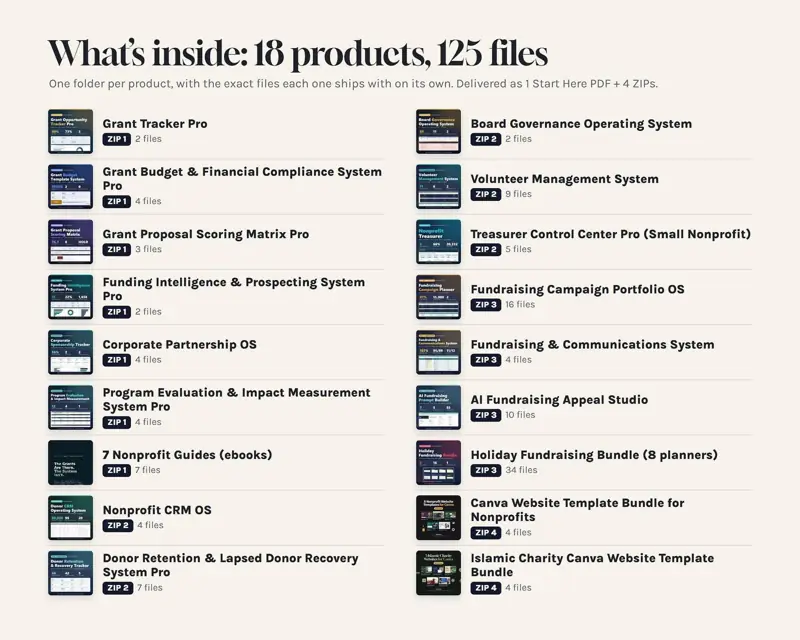The height and width of the screenshot is (640, 800).
Task: Click "Treasurer Control Center Pro (Small Nonprofit)" title
Action: click(x=611, y=234)
